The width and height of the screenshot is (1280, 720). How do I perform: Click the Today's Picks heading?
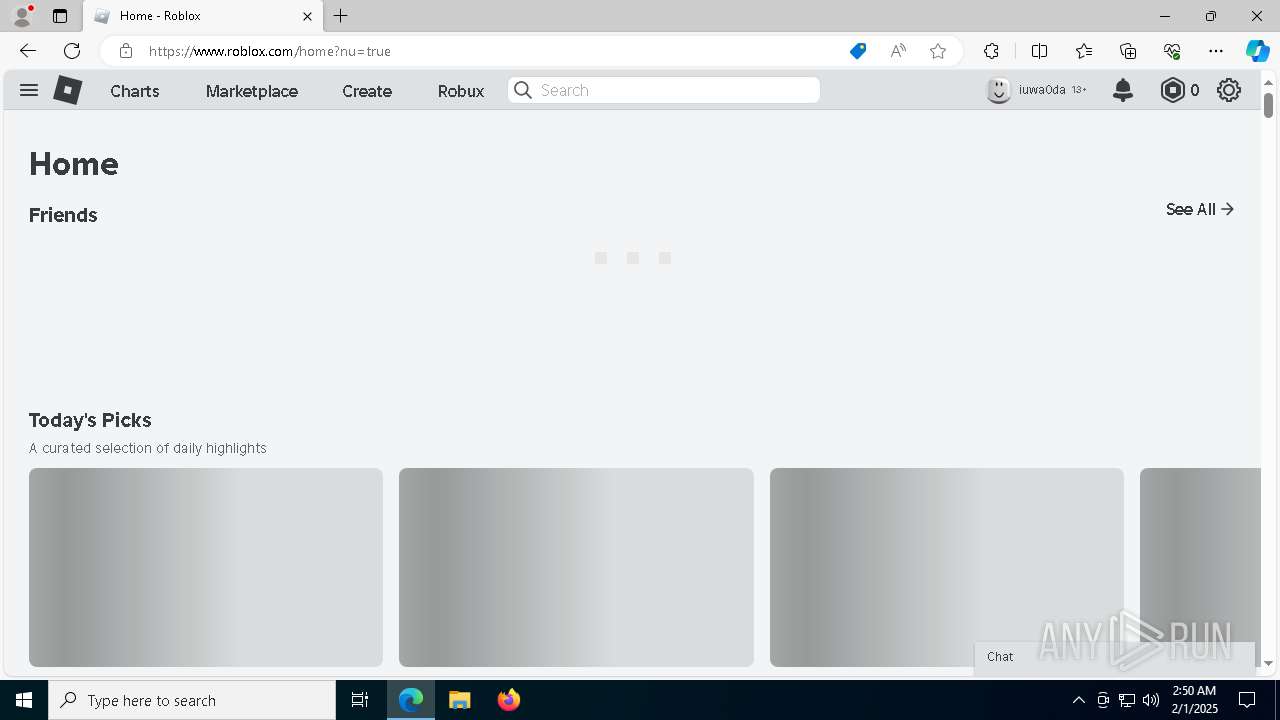[x=90, y=420]
